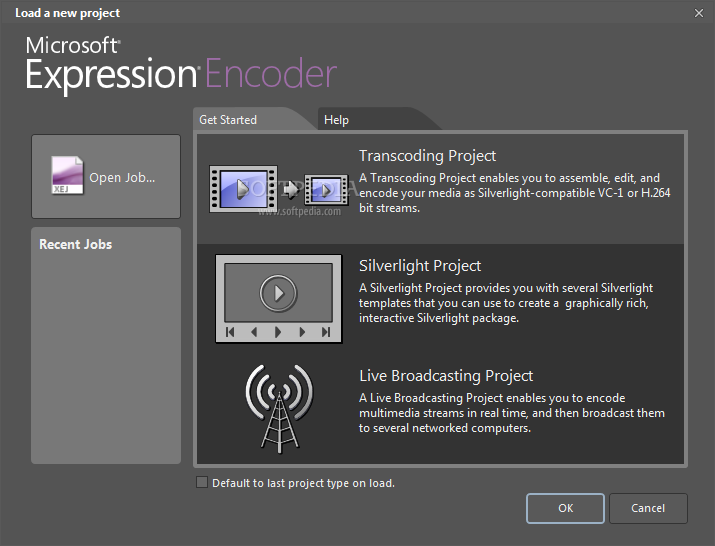Choose the Live Broadcasting Project title
715x546 pixels.
pyautogui.click(x=446, y=376)
